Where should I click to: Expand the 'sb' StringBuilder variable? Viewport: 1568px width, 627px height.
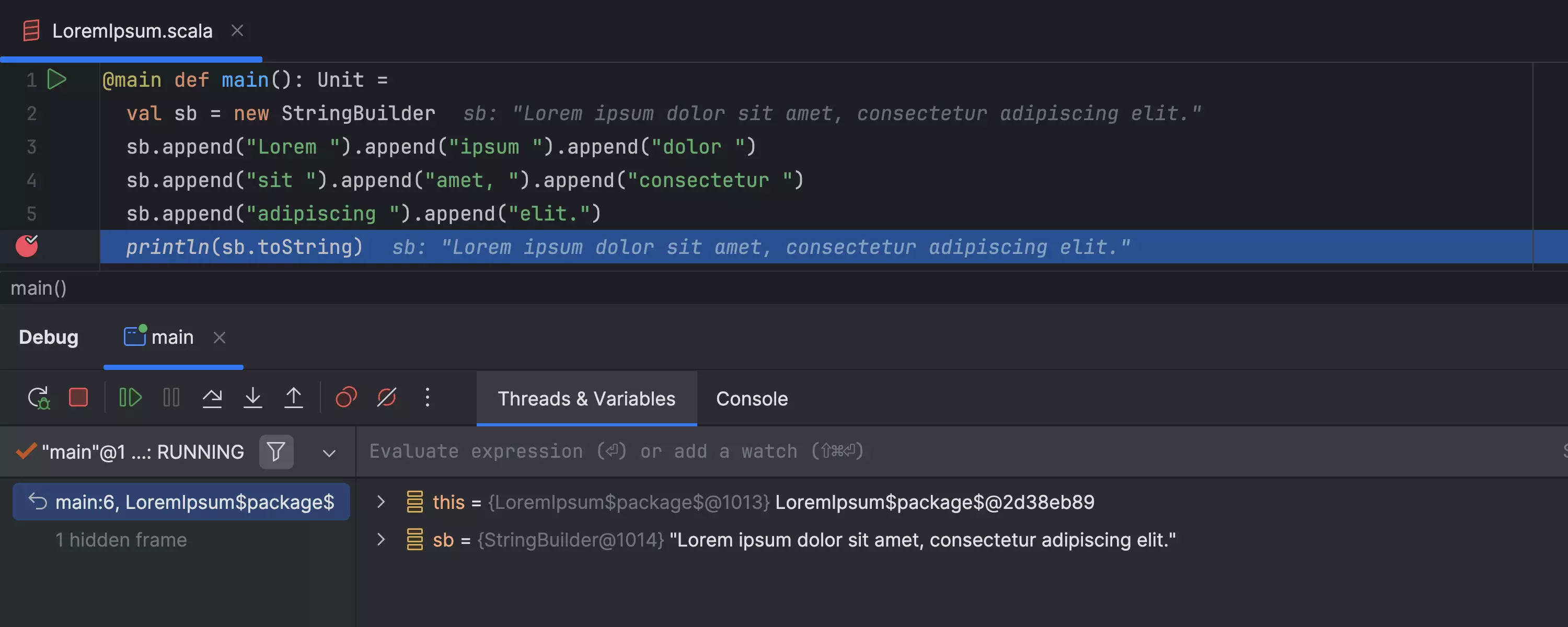coord(381,539)
